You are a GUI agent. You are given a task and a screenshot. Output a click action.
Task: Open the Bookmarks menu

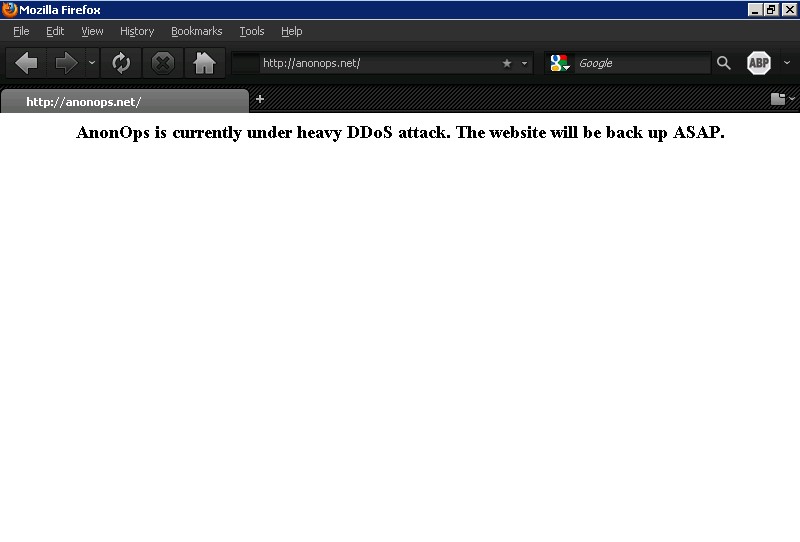(x=196, y=31)
